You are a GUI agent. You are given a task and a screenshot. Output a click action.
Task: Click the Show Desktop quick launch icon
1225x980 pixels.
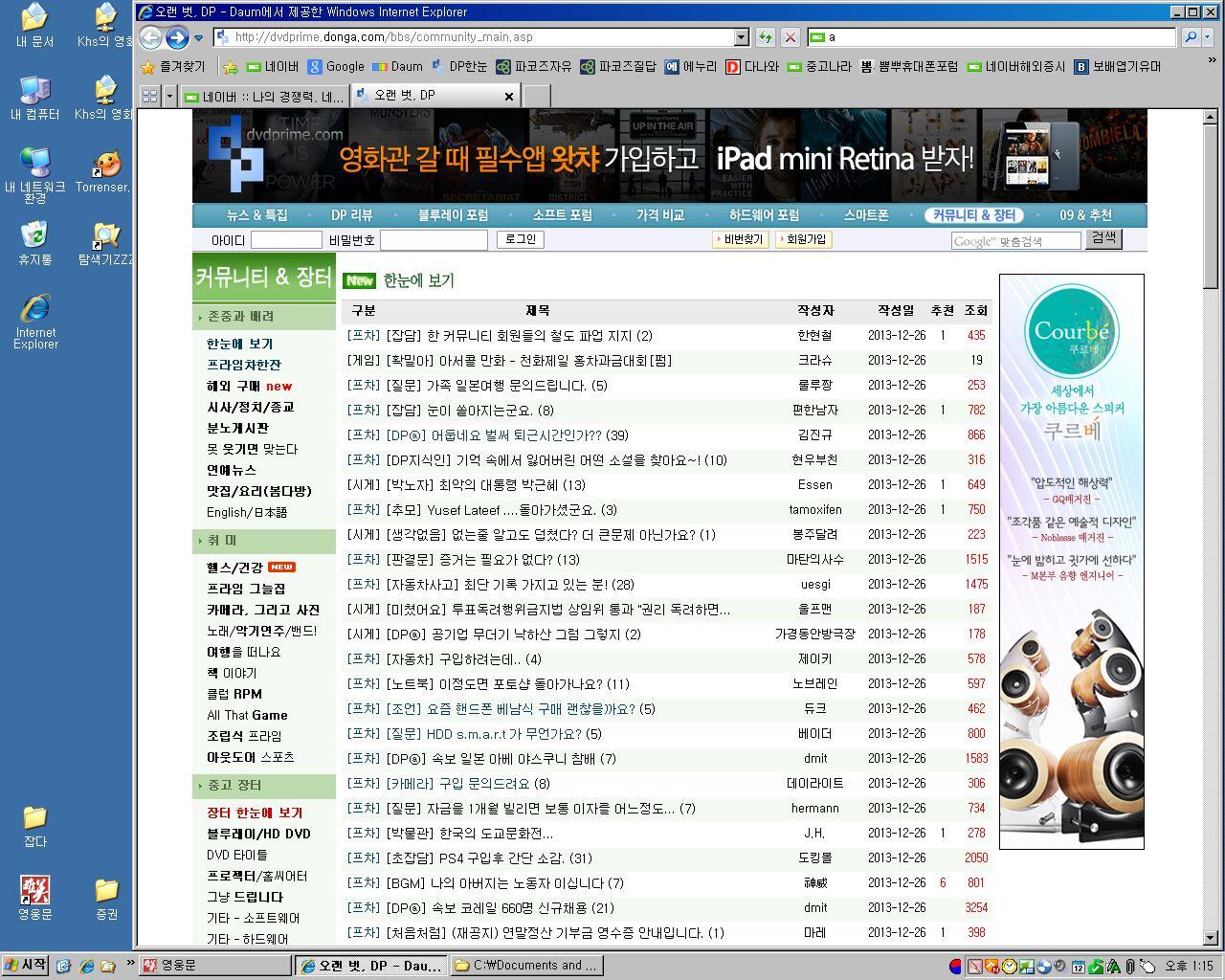pyautogui.click(x=64, y=966)
